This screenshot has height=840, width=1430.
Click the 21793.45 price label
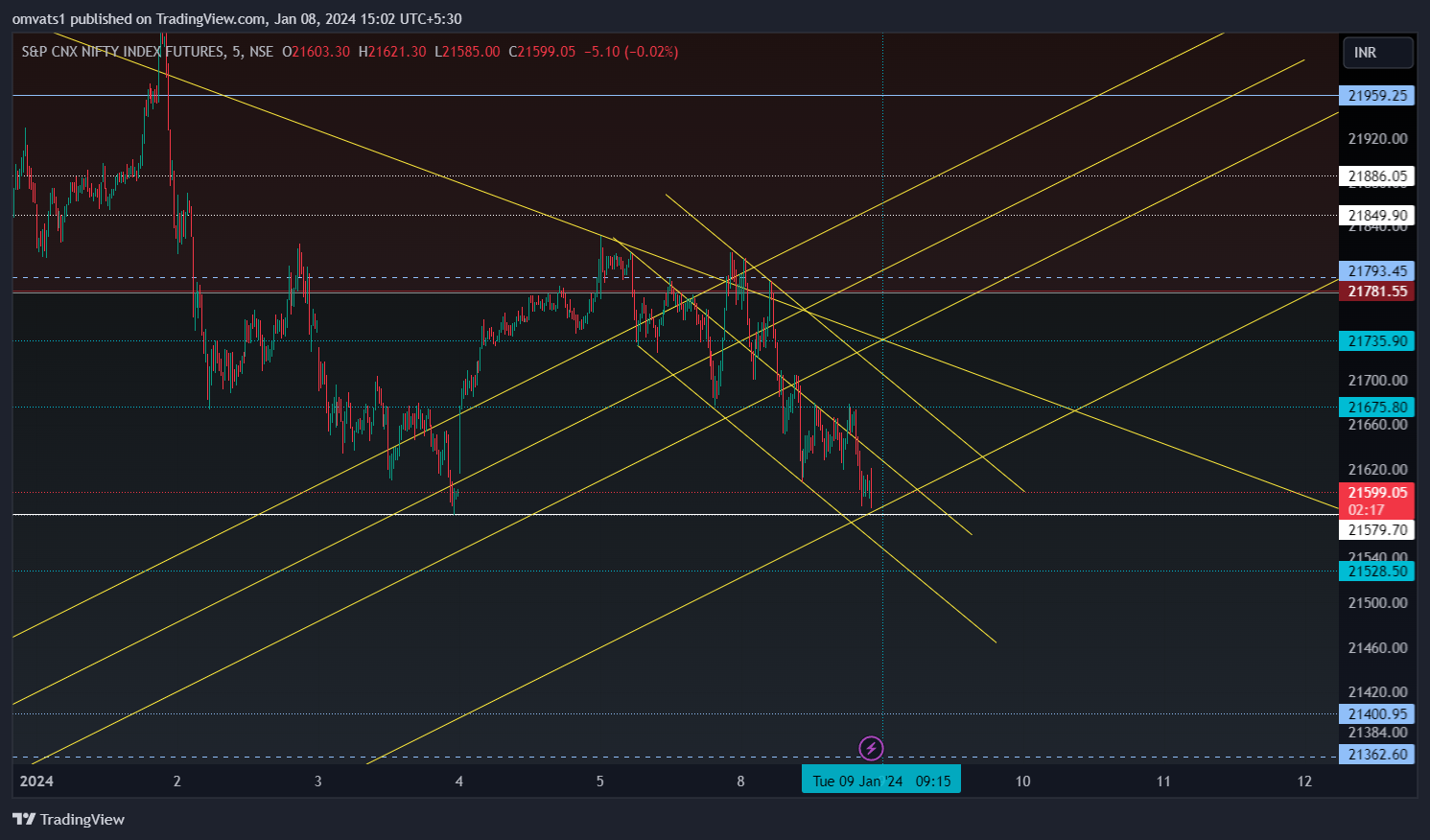click(x=1376, y=271)
